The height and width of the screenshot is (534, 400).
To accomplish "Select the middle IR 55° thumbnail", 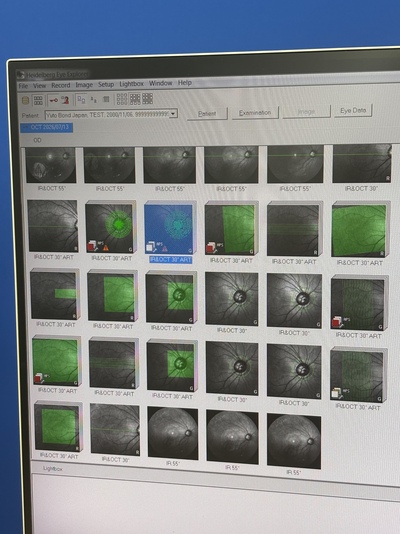I will point(232,437).
